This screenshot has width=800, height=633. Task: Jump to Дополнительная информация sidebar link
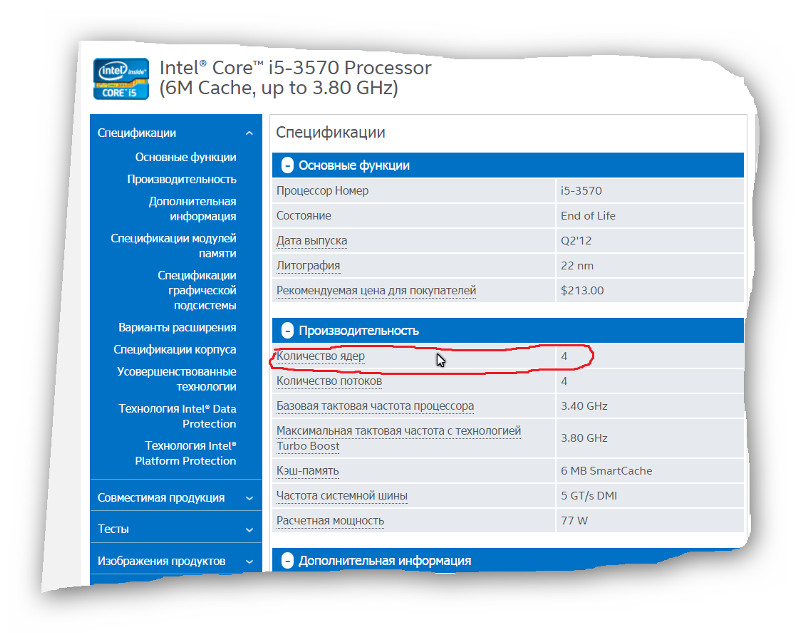coord(192,209)
